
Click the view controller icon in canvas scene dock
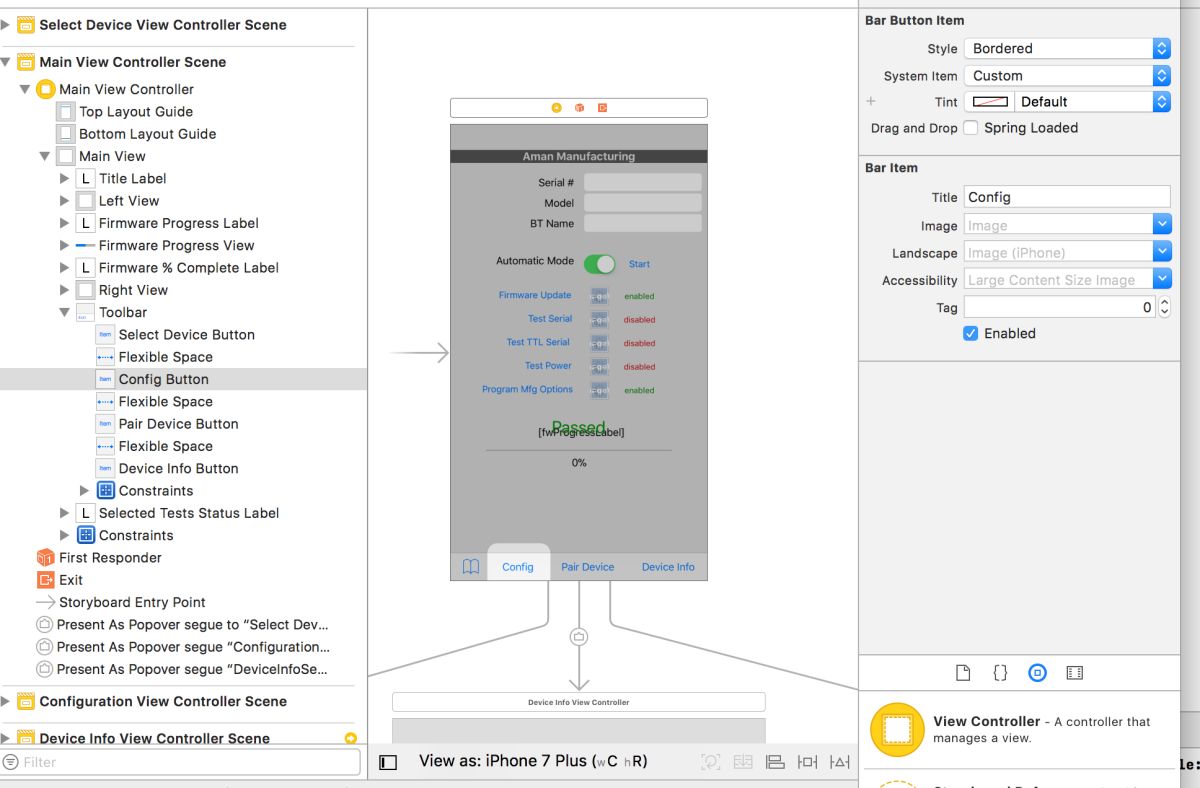point(557,107)
